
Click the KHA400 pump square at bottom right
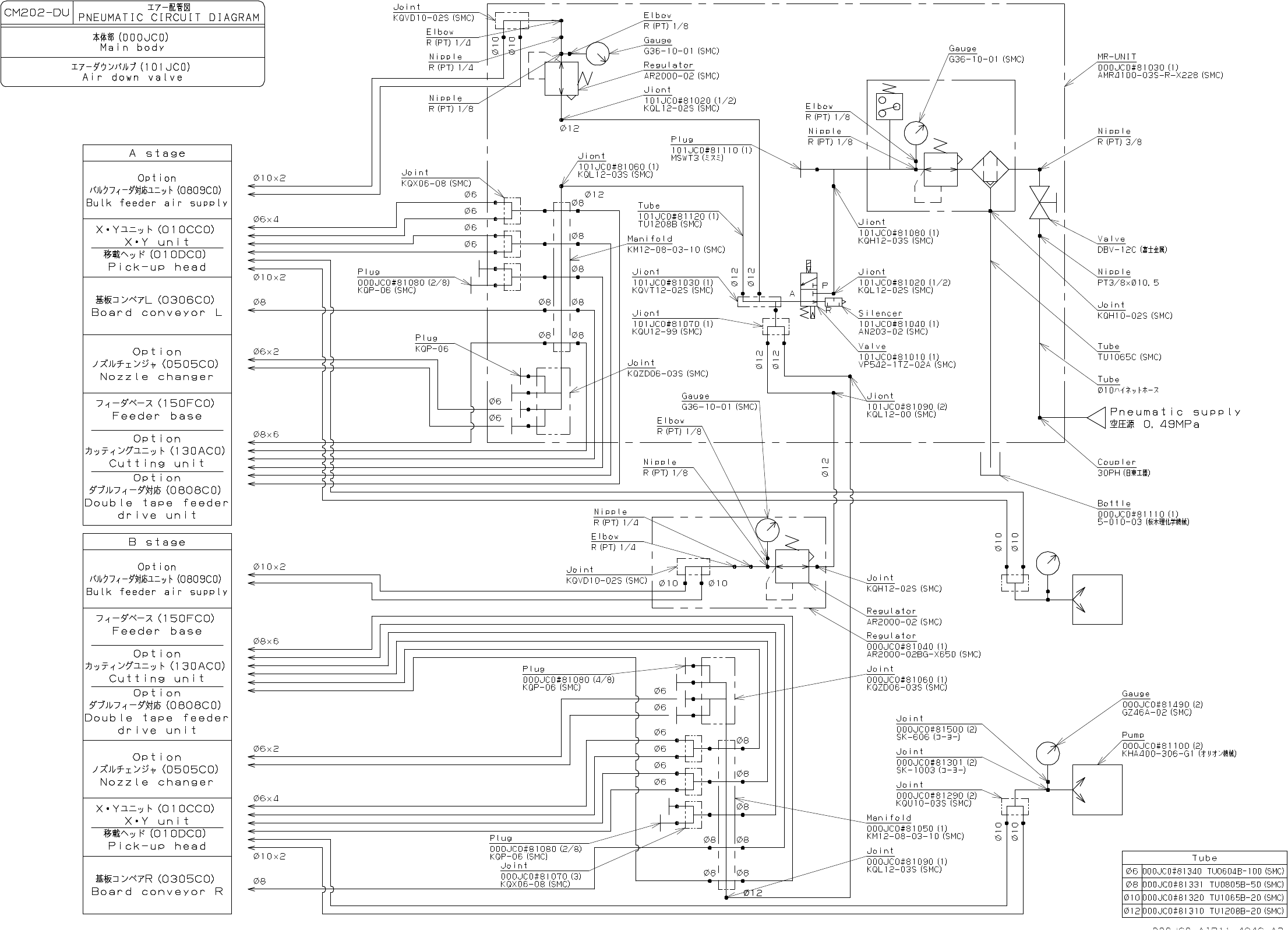pyautogui.click(x=1097, y=790)
